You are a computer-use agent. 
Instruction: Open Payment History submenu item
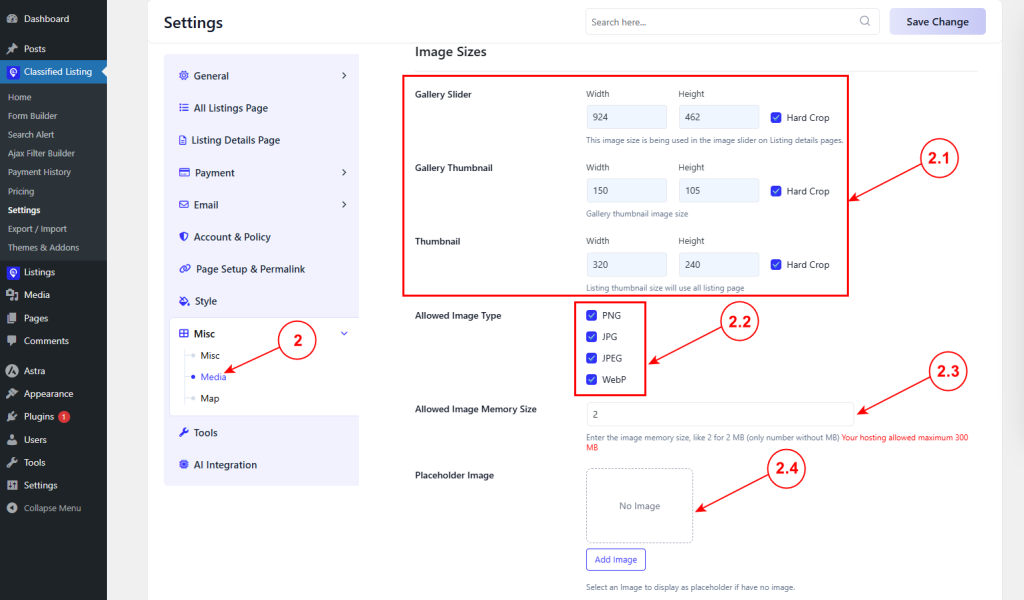pos(39,172)
